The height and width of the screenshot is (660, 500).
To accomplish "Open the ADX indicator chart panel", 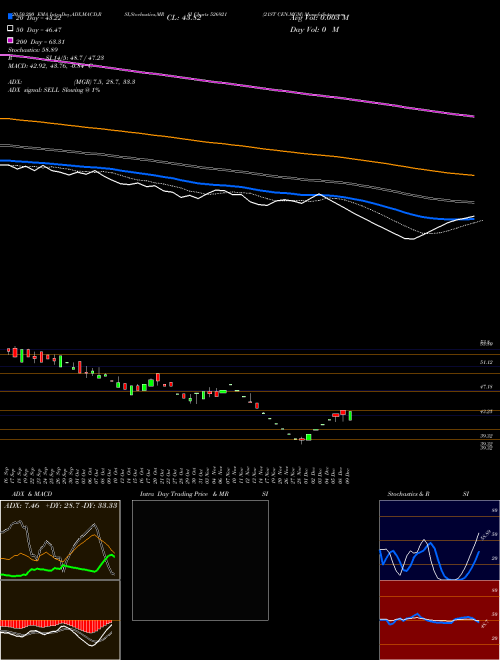I will 60,540.
